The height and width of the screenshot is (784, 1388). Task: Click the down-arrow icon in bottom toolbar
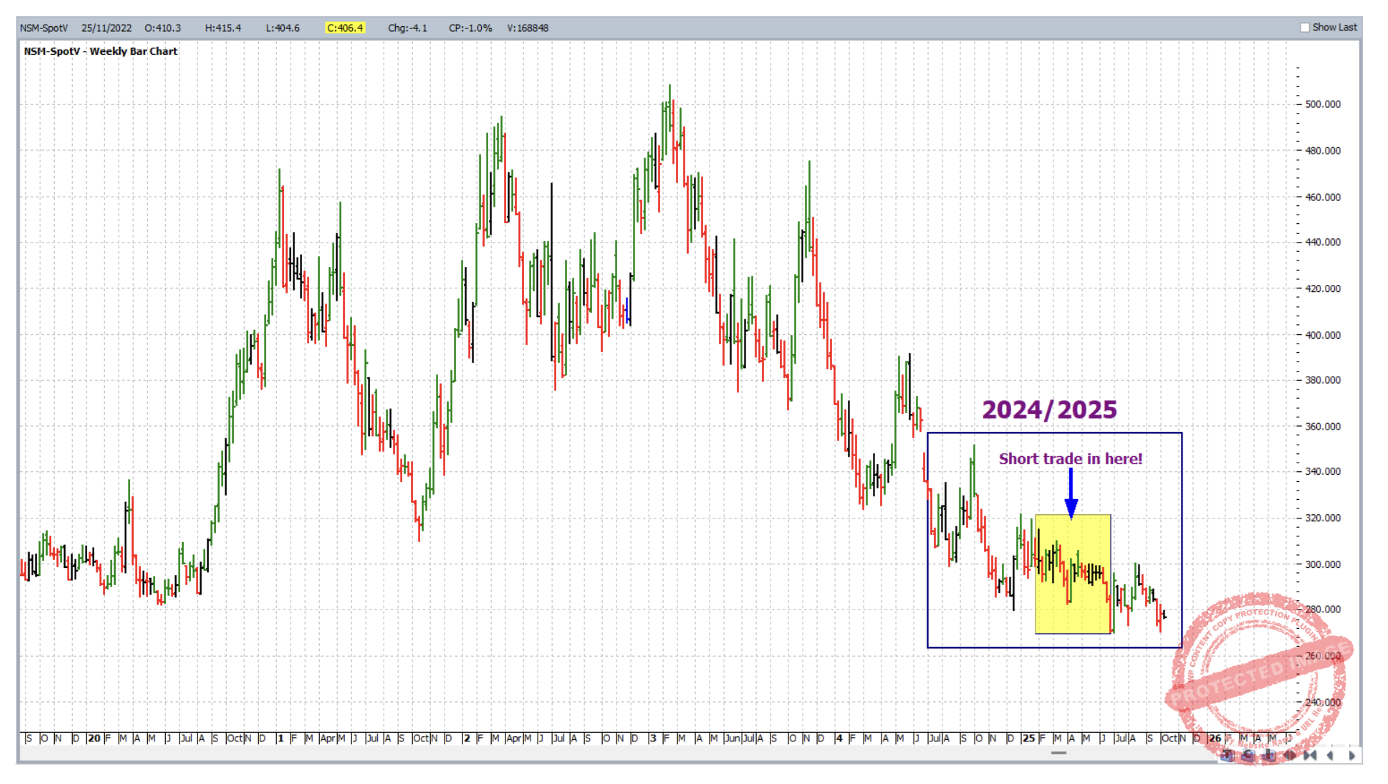[1268, 755]
